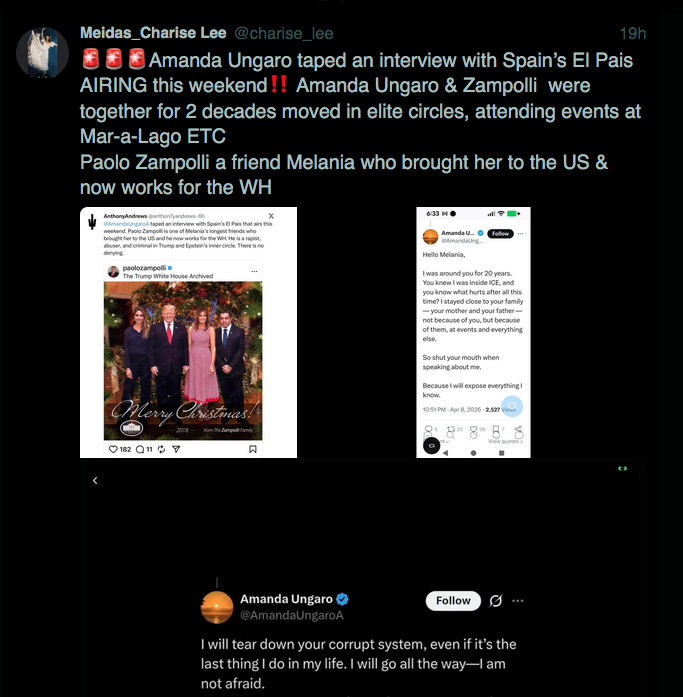Click the comment icon showing 11 replies
Image resolution: width=683 pixels, height=697 pixels.
[140, 449]
